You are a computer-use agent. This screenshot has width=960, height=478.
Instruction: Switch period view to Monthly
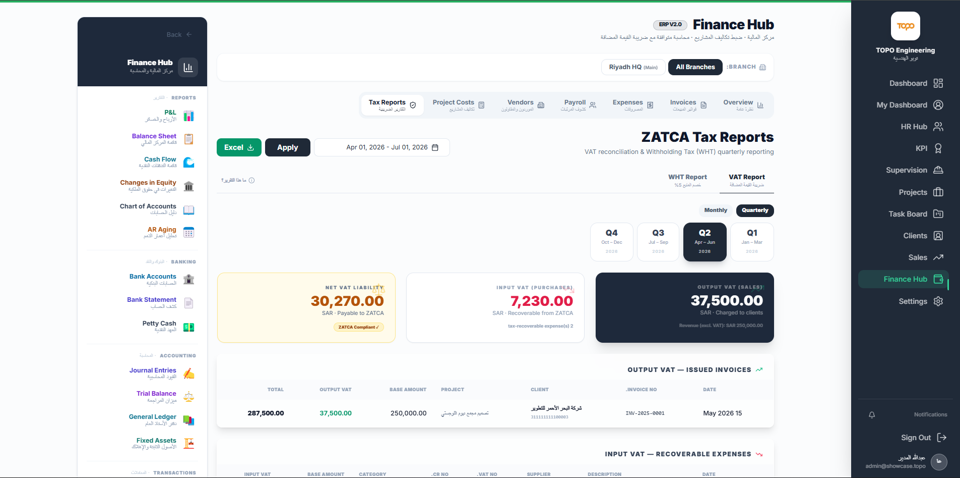pyautogui.click(x=716, y=211)
